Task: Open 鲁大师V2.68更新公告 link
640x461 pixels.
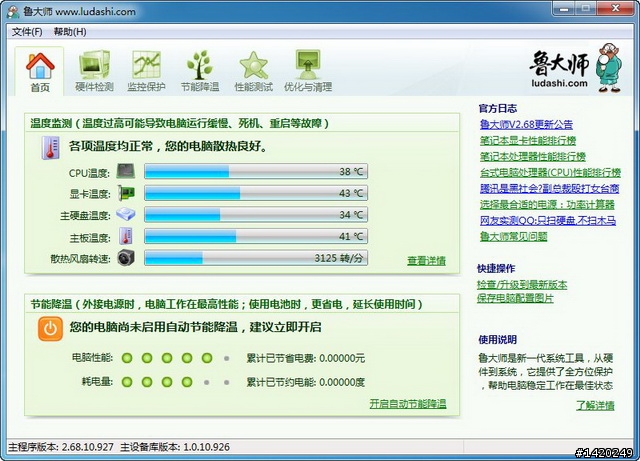Action: tap(526, 124)
